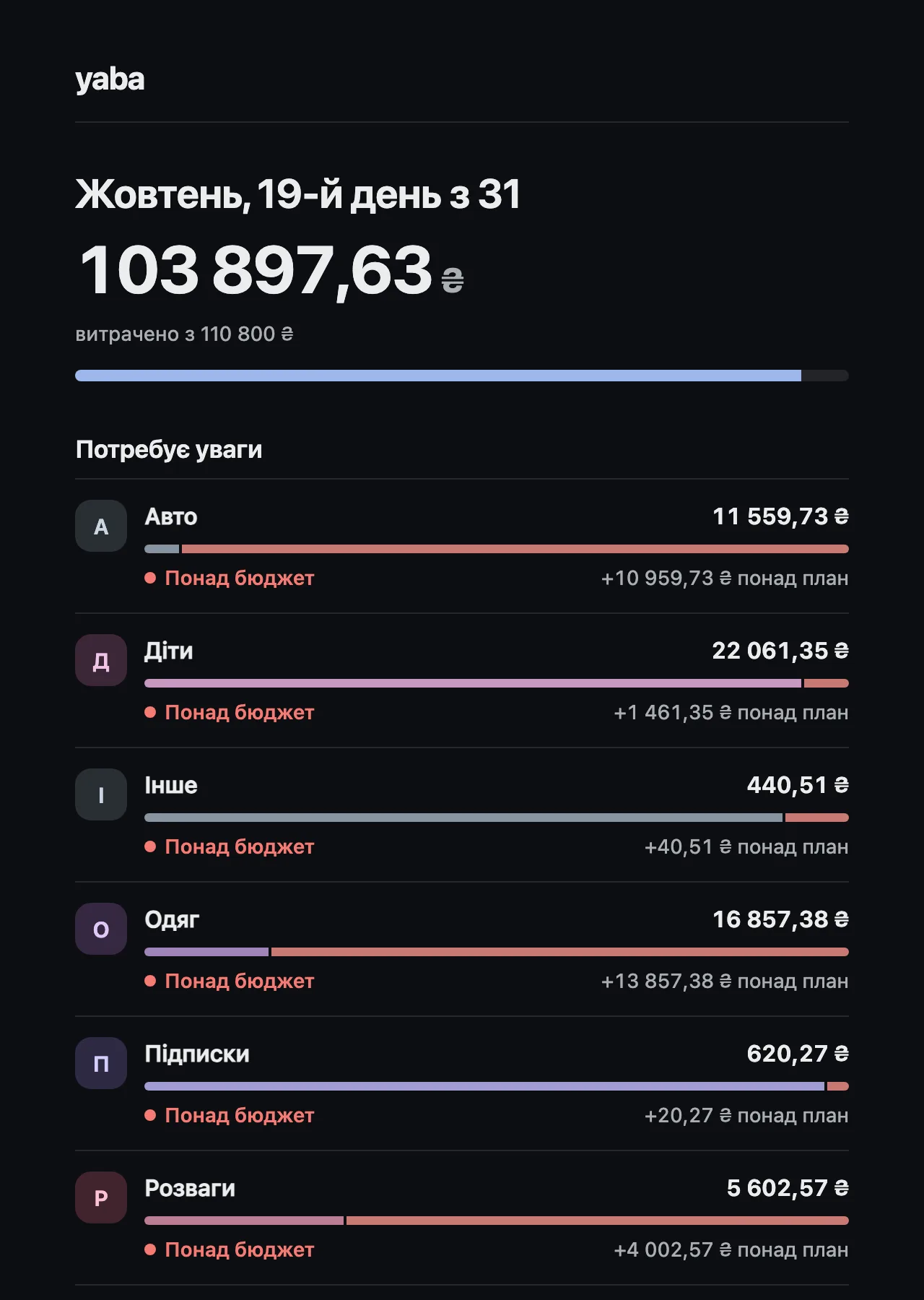
Task: Select the Підписки category title
Action: tap(197, 1054)
